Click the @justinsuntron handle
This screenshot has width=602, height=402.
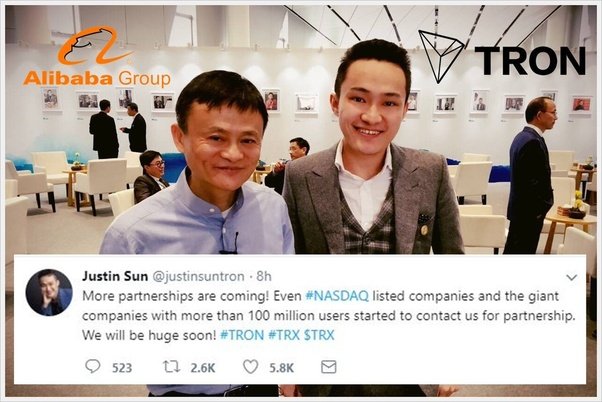pyautogui.click(x=198, y=276)
